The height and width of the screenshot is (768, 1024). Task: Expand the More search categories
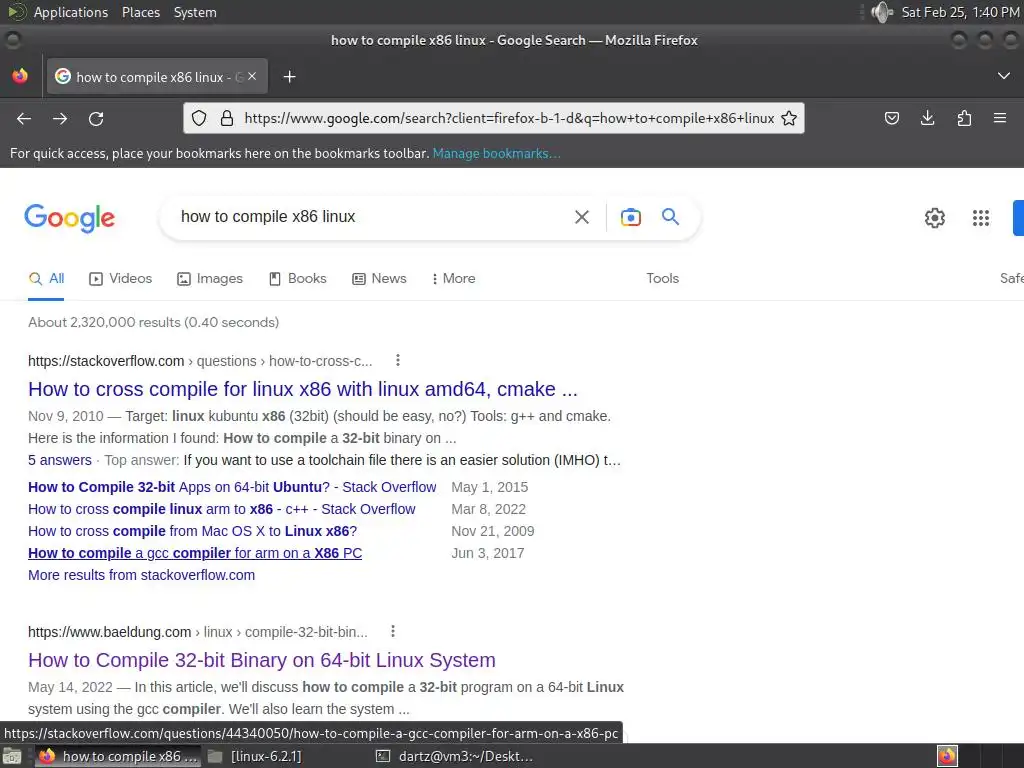453,279
